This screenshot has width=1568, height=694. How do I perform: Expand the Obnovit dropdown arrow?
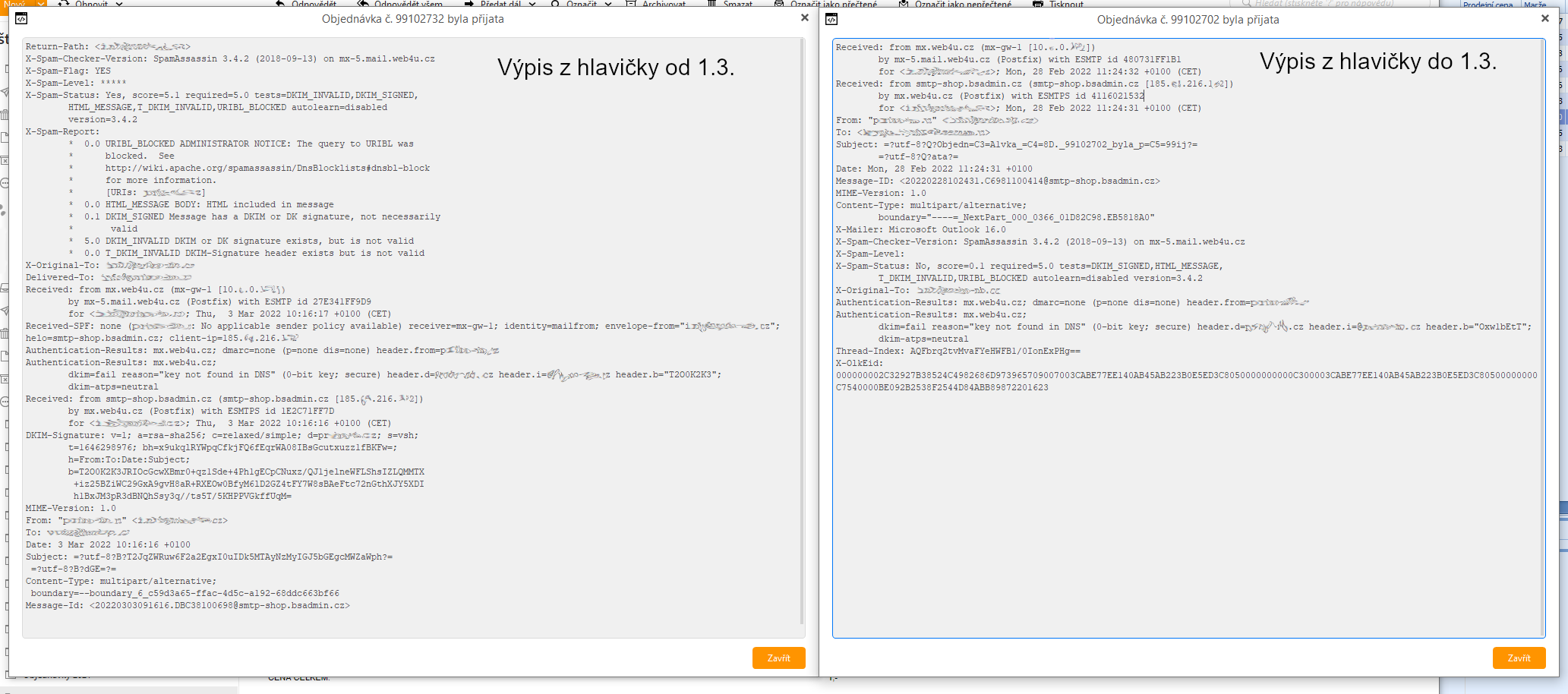coord(119,4)
